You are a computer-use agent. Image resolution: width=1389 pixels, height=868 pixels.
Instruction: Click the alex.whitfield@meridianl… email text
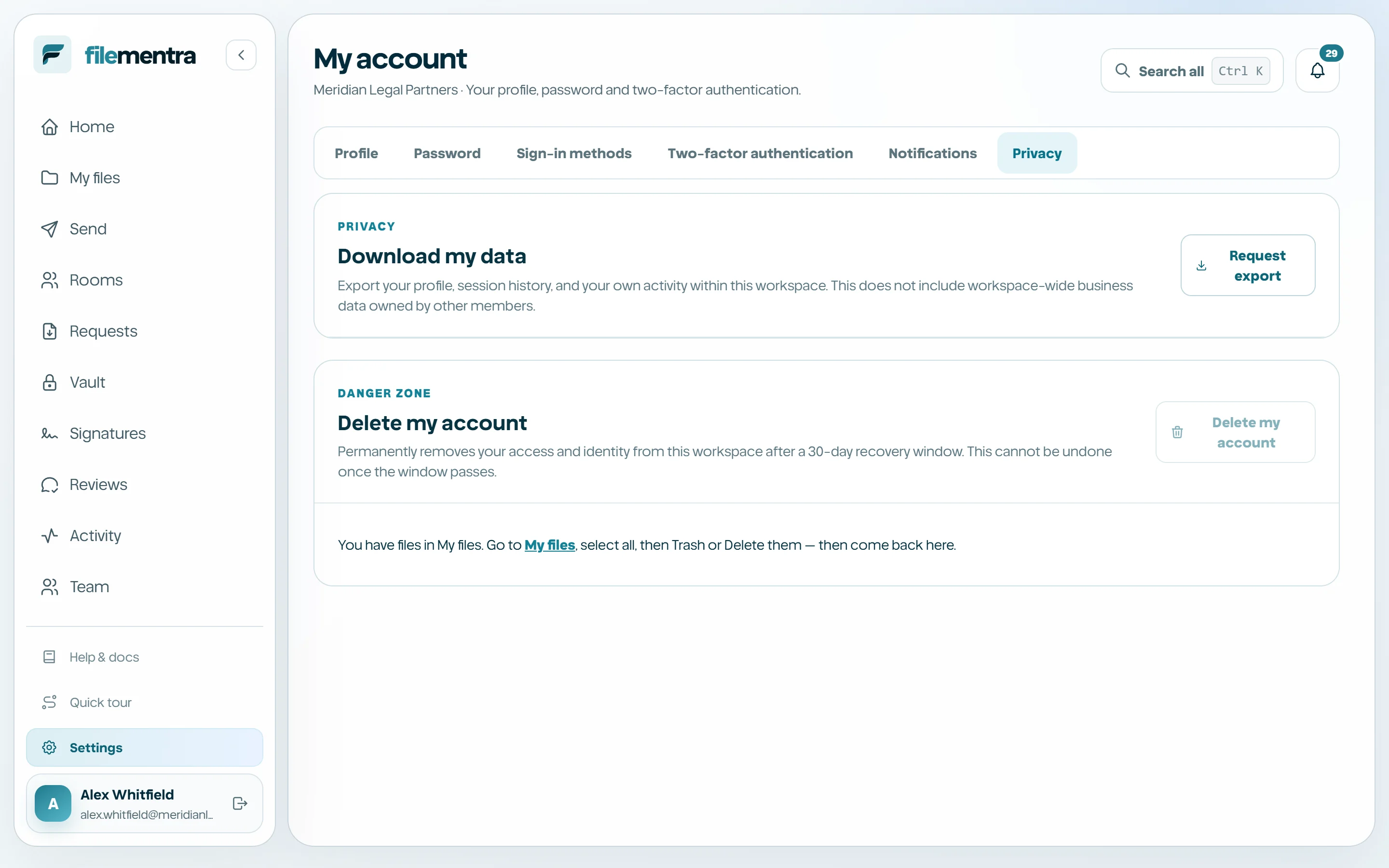[x=147, y=814]
